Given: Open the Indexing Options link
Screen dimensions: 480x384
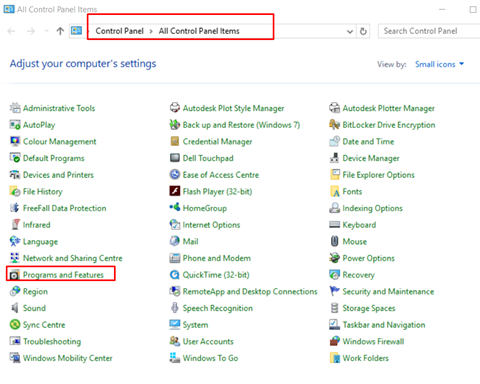Looking at the screenshot, I should [373, 208].
